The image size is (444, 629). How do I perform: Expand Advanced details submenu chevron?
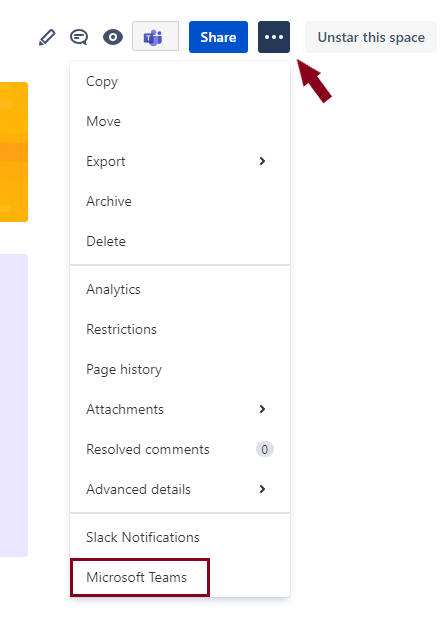pos(262,489)
